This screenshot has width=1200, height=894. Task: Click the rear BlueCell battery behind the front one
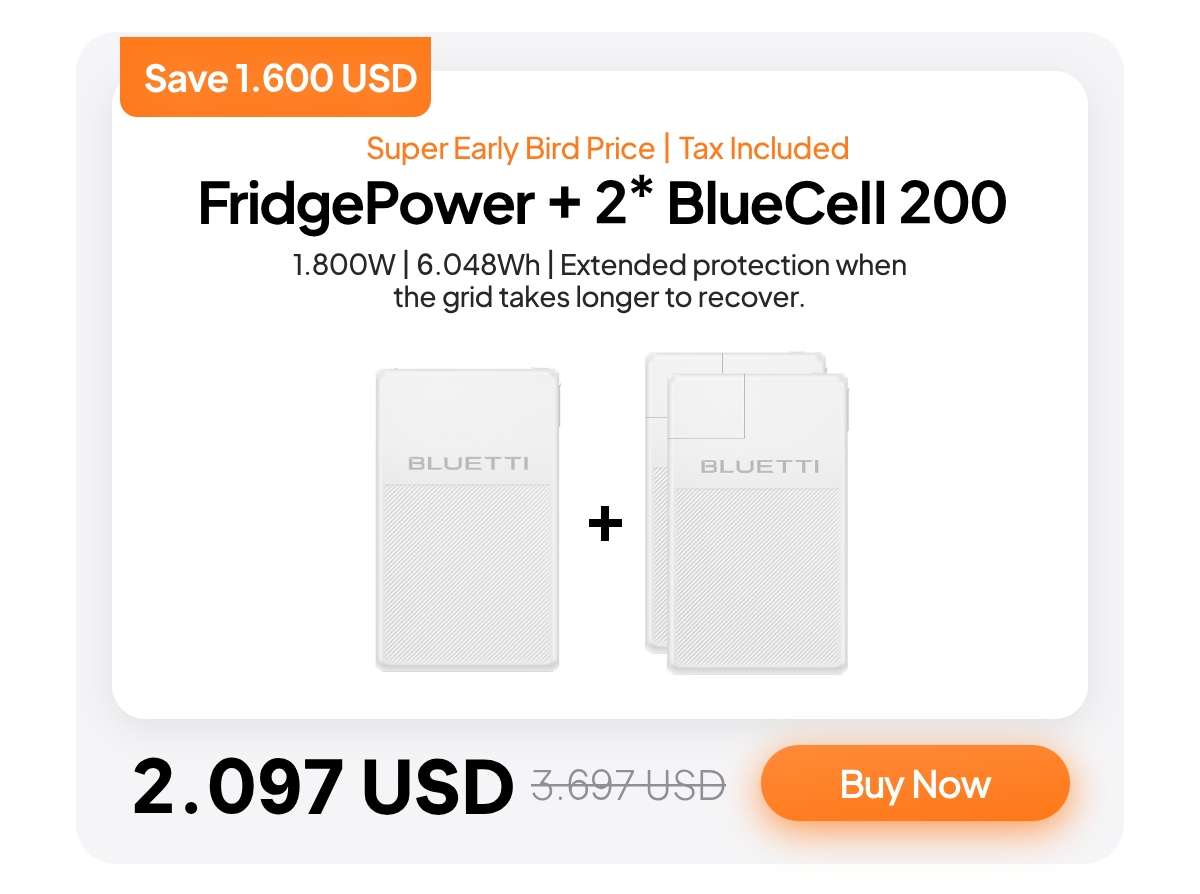pyautogui.click(x=775, y=362)
